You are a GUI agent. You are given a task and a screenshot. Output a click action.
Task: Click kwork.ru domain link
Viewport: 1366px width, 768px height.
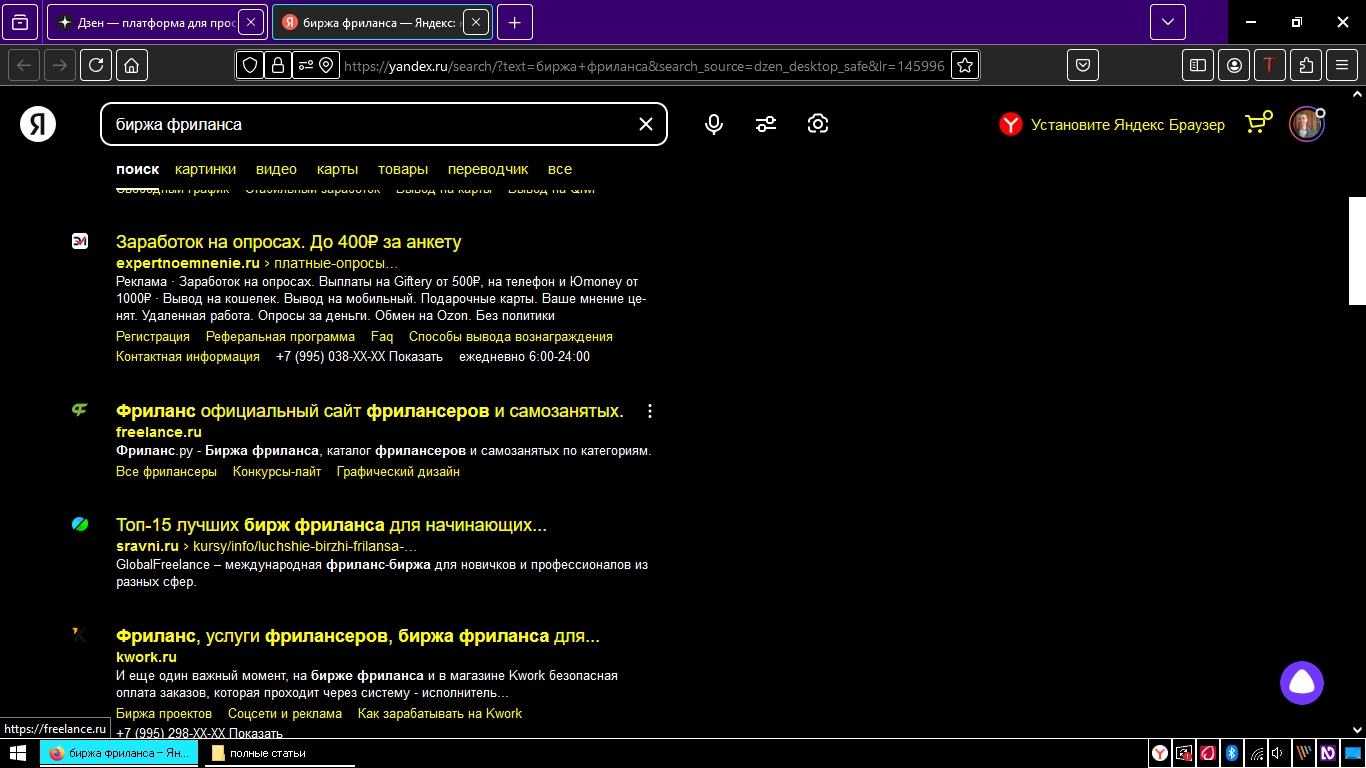(146, 657)
